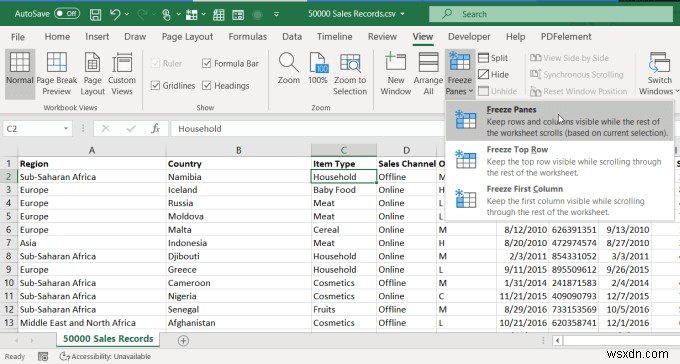This screenshot has height=364, width=680.
Task: Open the Undo history dropdown arrow
Action: click(127, 14)
